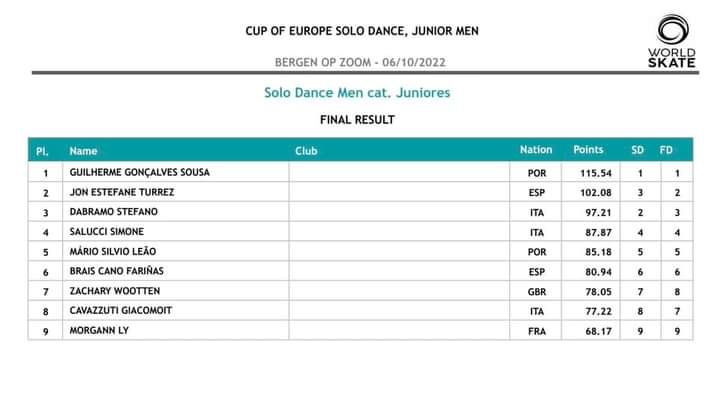720x407 pixels.
Task: Click Mário Silvio Leão's name
Action: pos(112,251)
